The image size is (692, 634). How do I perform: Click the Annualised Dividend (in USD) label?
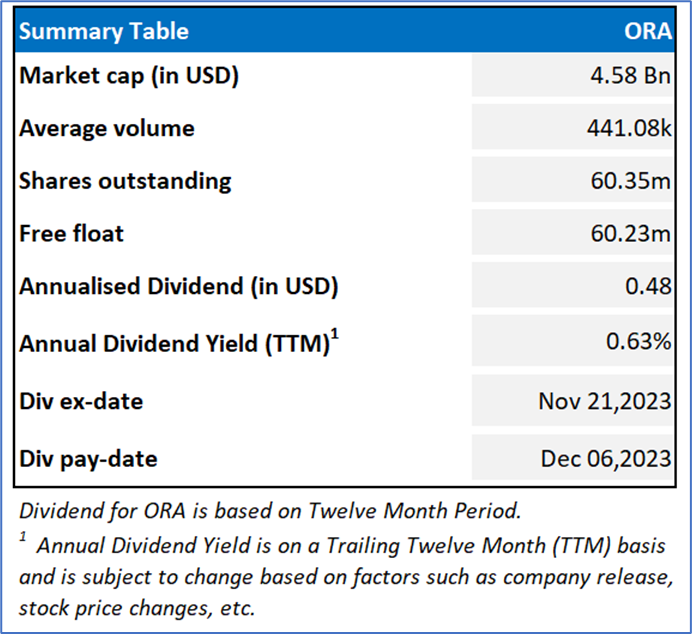(179, 286)
